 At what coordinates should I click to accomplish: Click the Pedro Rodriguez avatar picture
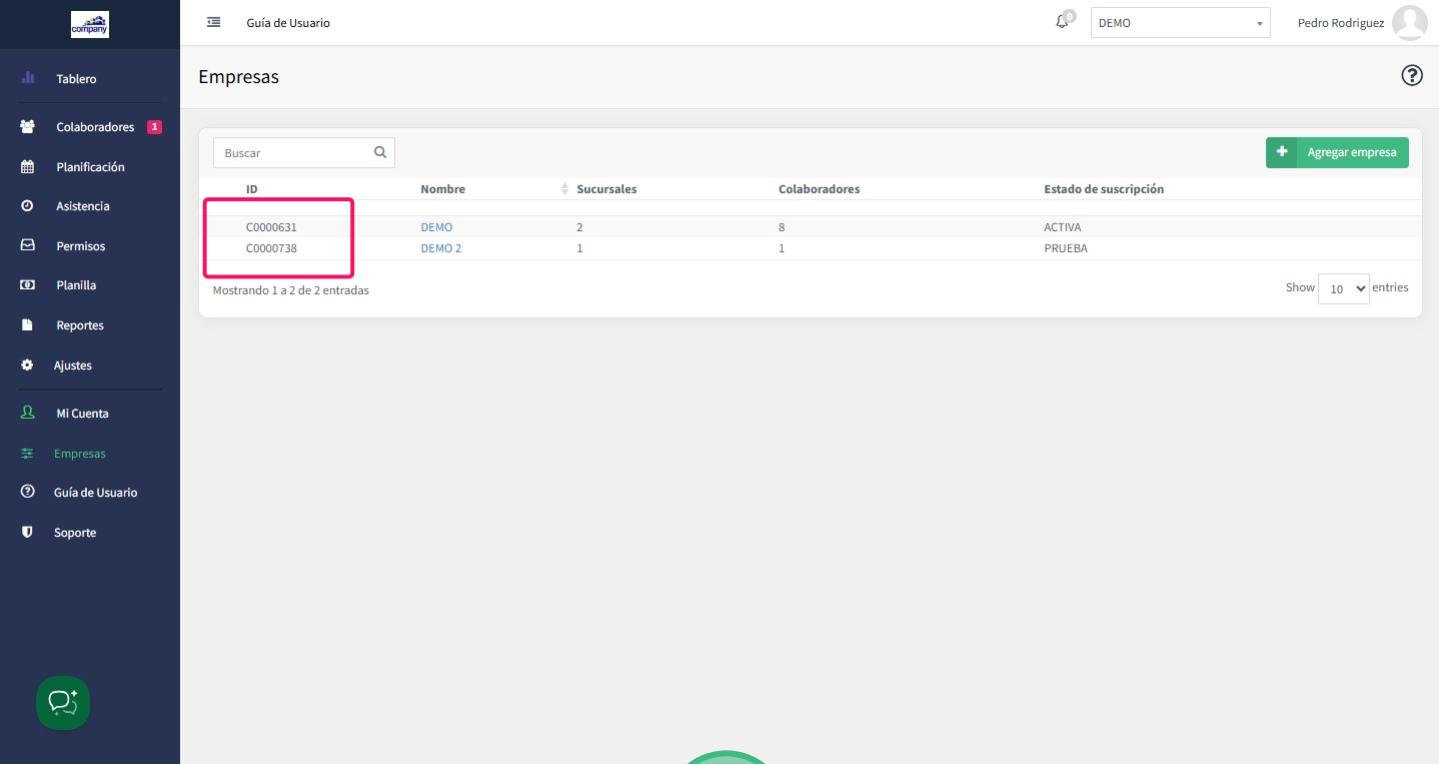(x=1410, y=23)
